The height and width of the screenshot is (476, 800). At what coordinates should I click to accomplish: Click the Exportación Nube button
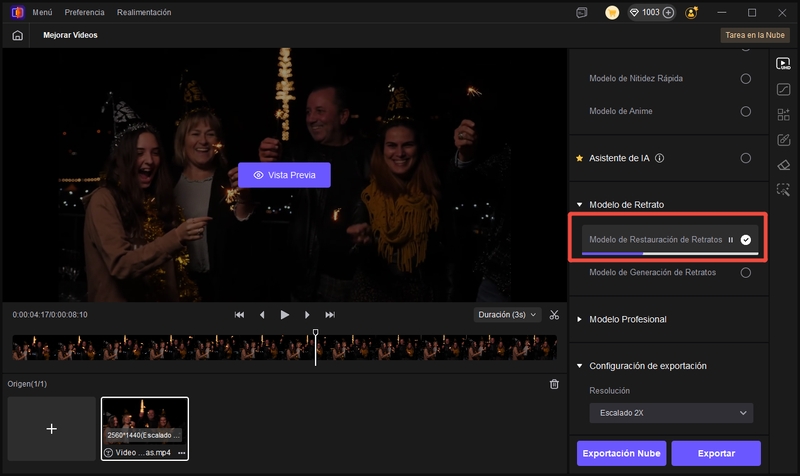pos(621,453)
